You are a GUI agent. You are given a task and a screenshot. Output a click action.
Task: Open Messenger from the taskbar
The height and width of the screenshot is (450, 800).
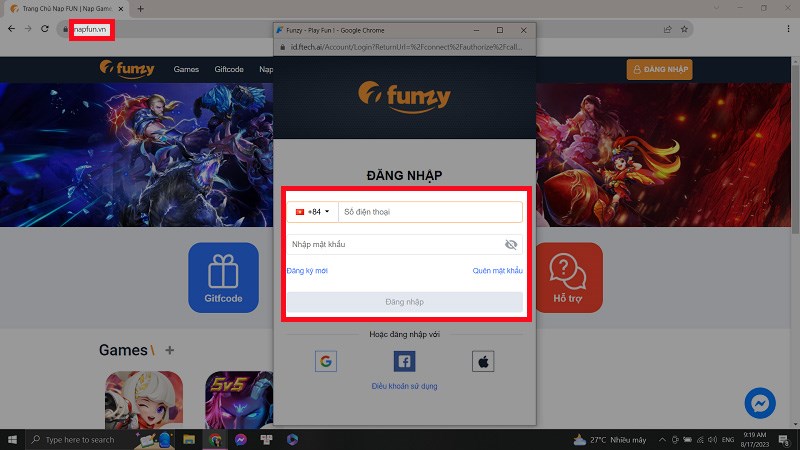241,439
